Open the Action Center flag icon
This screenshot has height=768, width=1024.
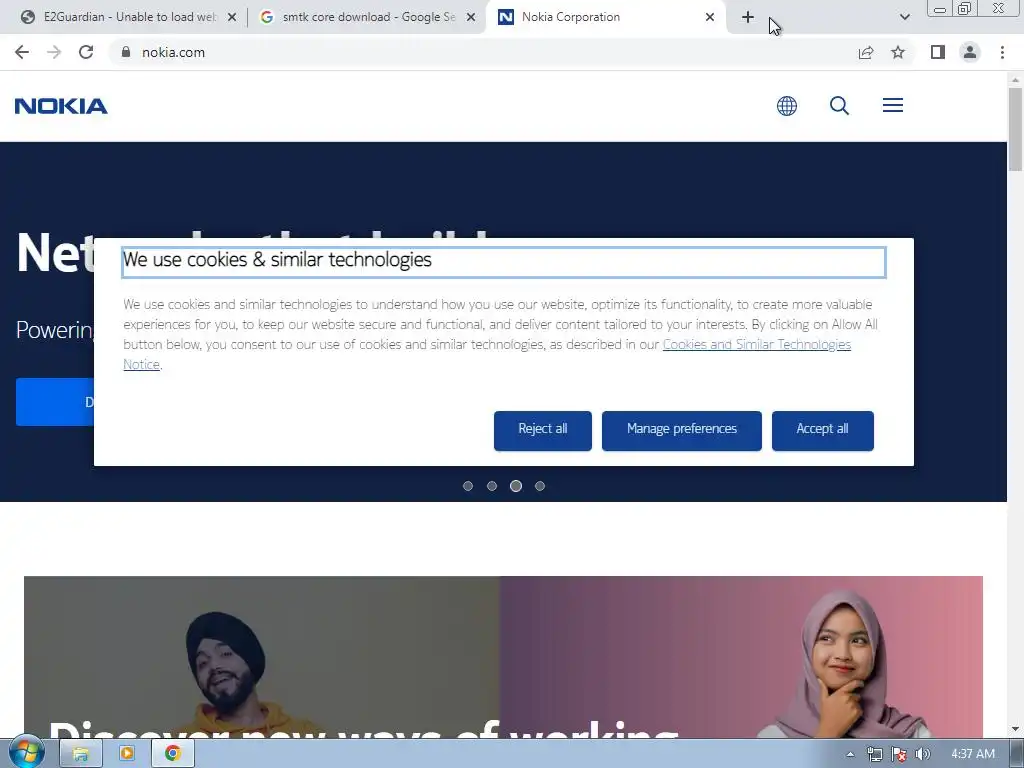[899, 754]
